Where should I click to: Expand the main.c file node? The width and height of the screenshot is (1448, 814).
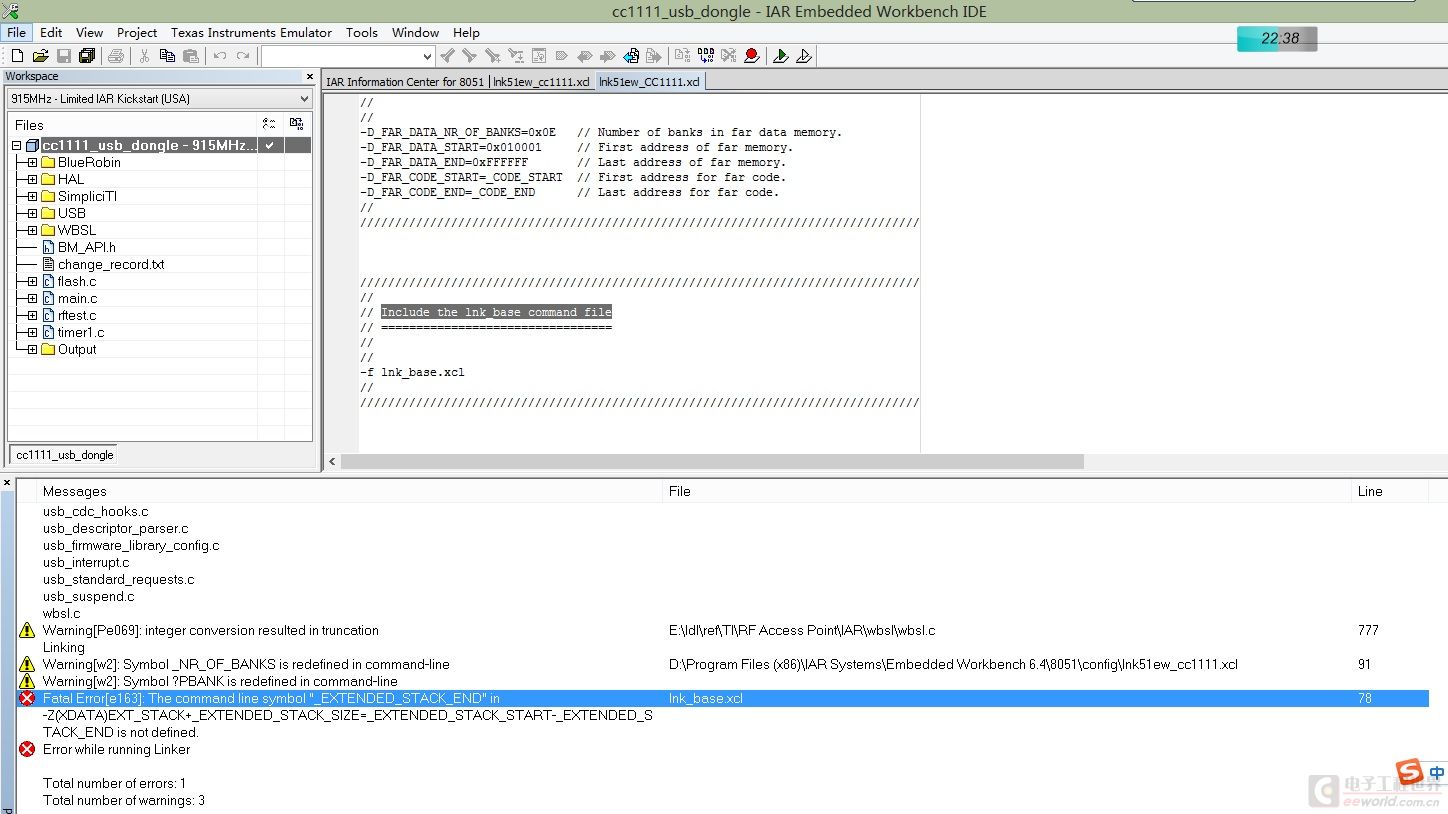tap(32, 298)
